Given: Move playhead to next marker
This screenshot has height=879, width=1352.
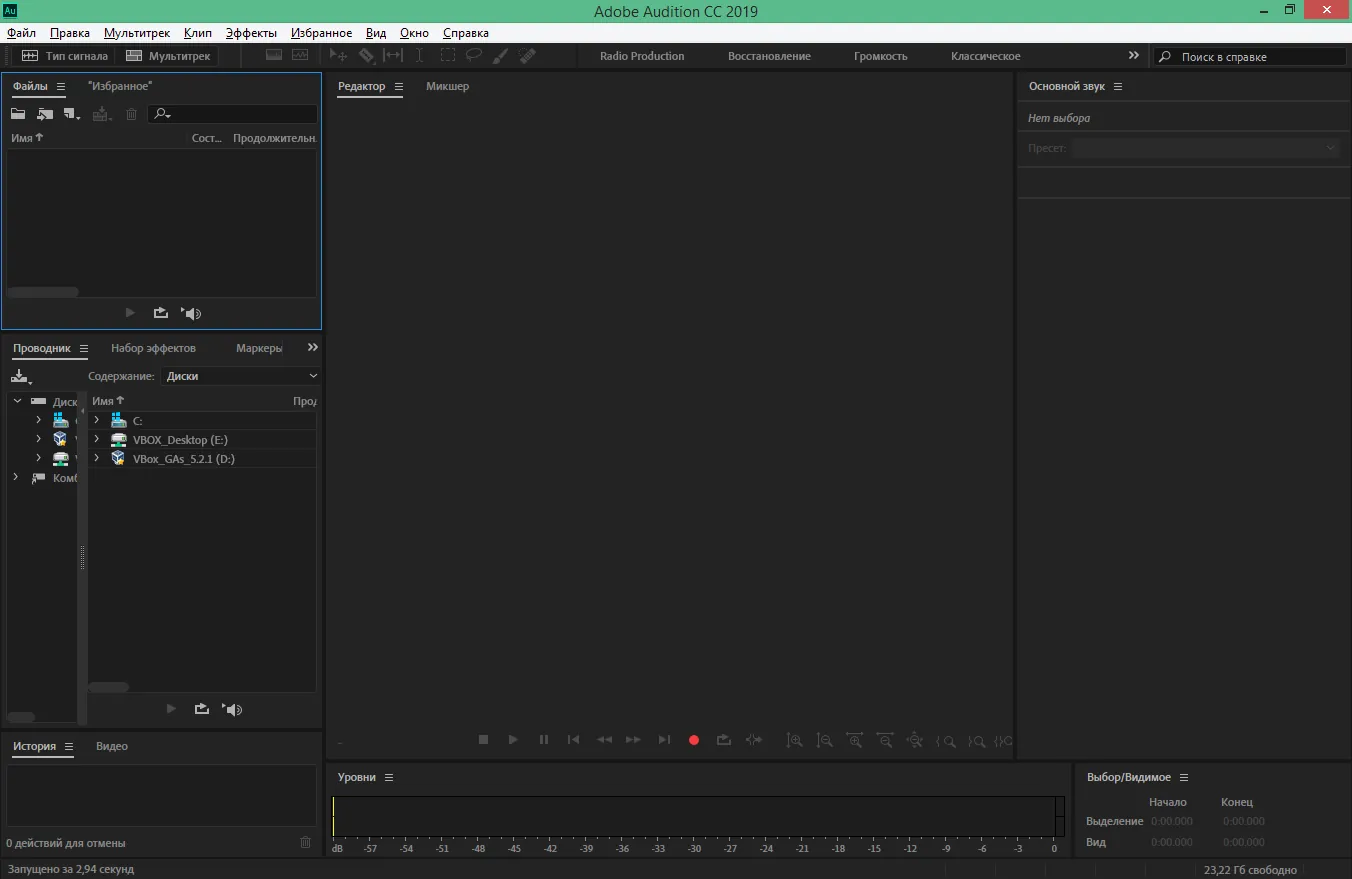Looking at the screenshot, I should click(664, 740).
